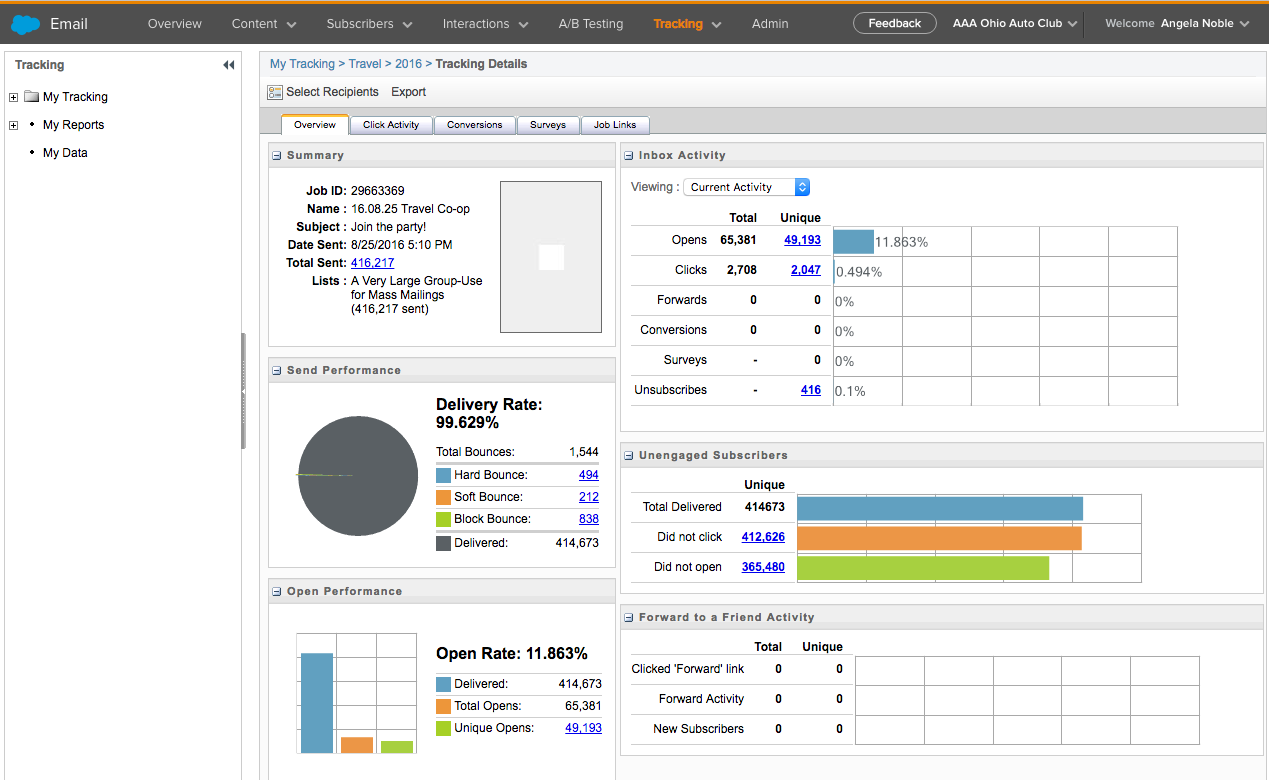Switch to the Surveys tab
This screenshot has width=1269, height=780.
[548, 125]
